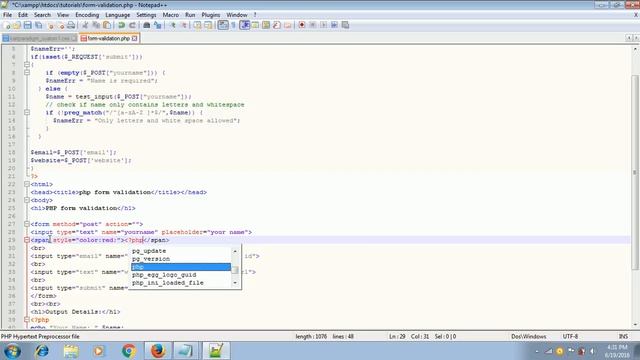Click the editor vertical scrollbar thumb
Image resolution: width=640 pixels, height=360 pixels.
coord(635,172)
